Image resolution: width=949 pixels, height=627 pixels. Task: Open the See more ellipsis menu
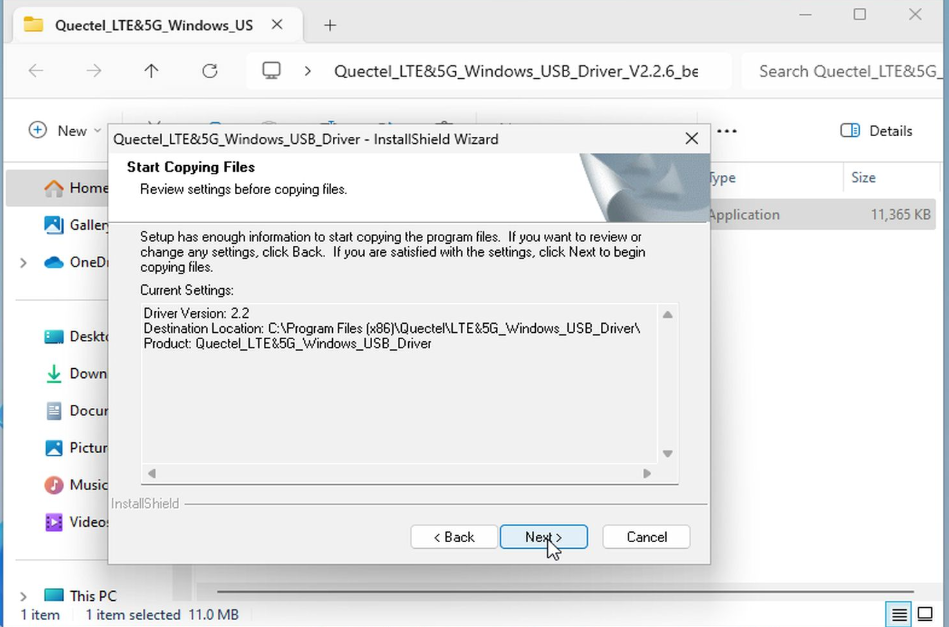[727, 131]
